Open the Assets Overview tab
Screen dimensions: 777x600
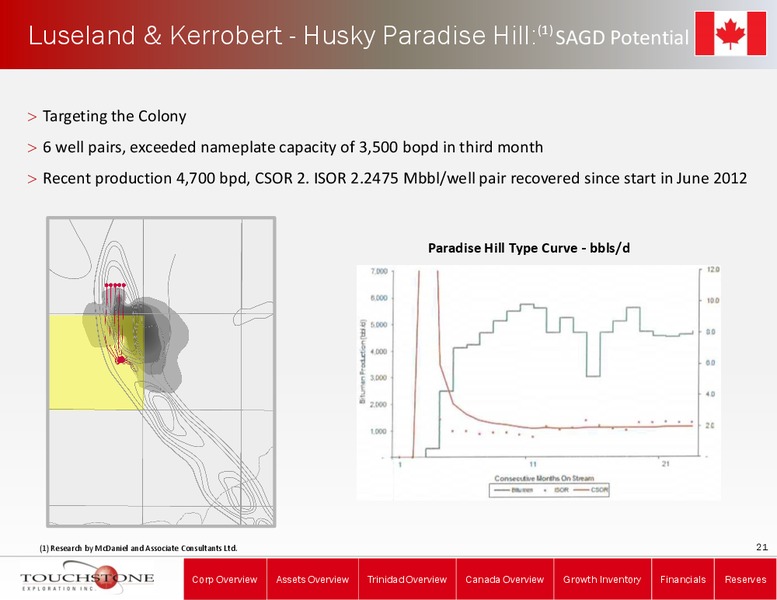tap(312, 579)
